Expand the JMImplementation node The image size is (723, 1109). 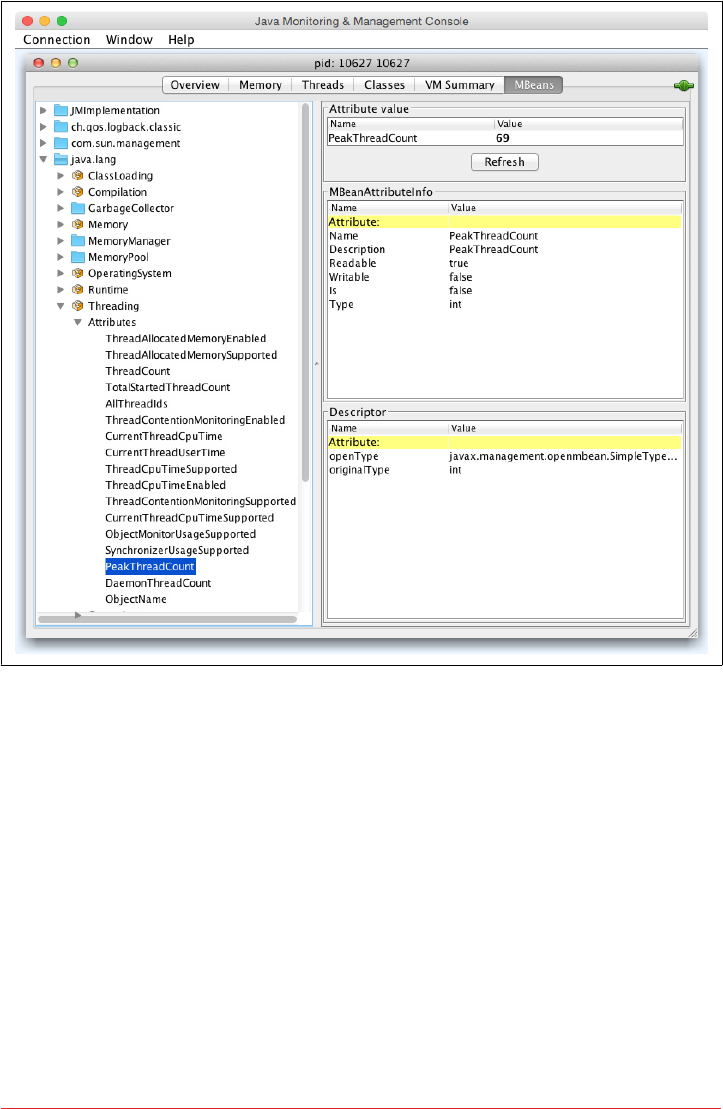[x=43, y=110]
